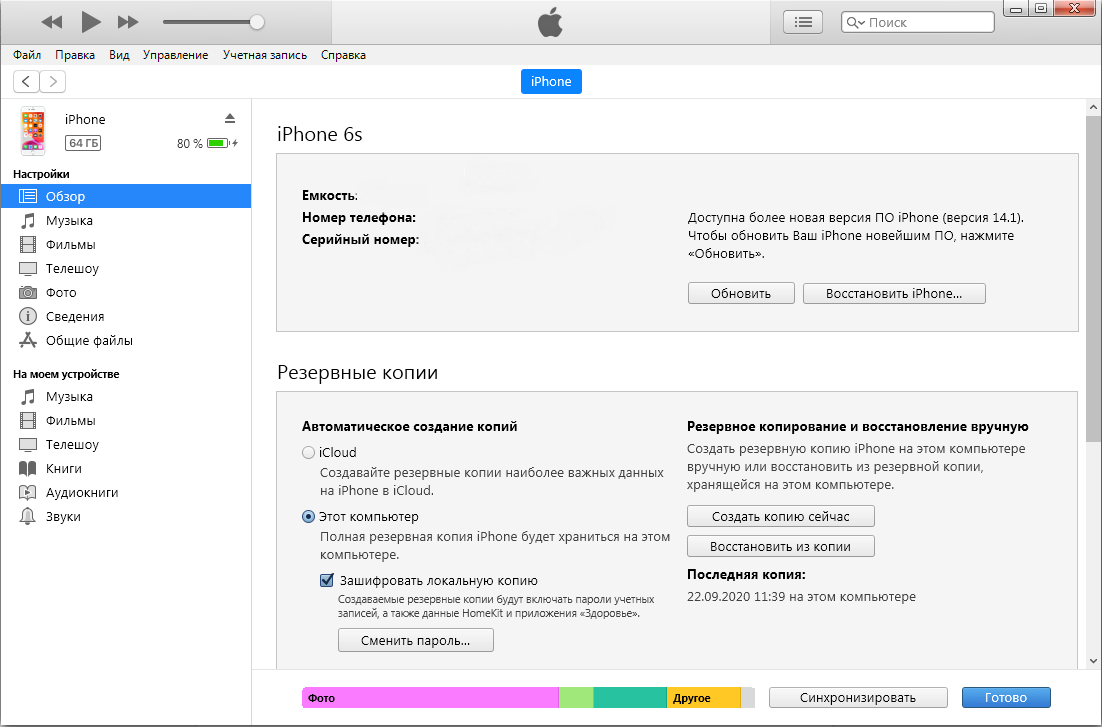
Task: Click the scrollbar up arrow
Action: 1093,108
